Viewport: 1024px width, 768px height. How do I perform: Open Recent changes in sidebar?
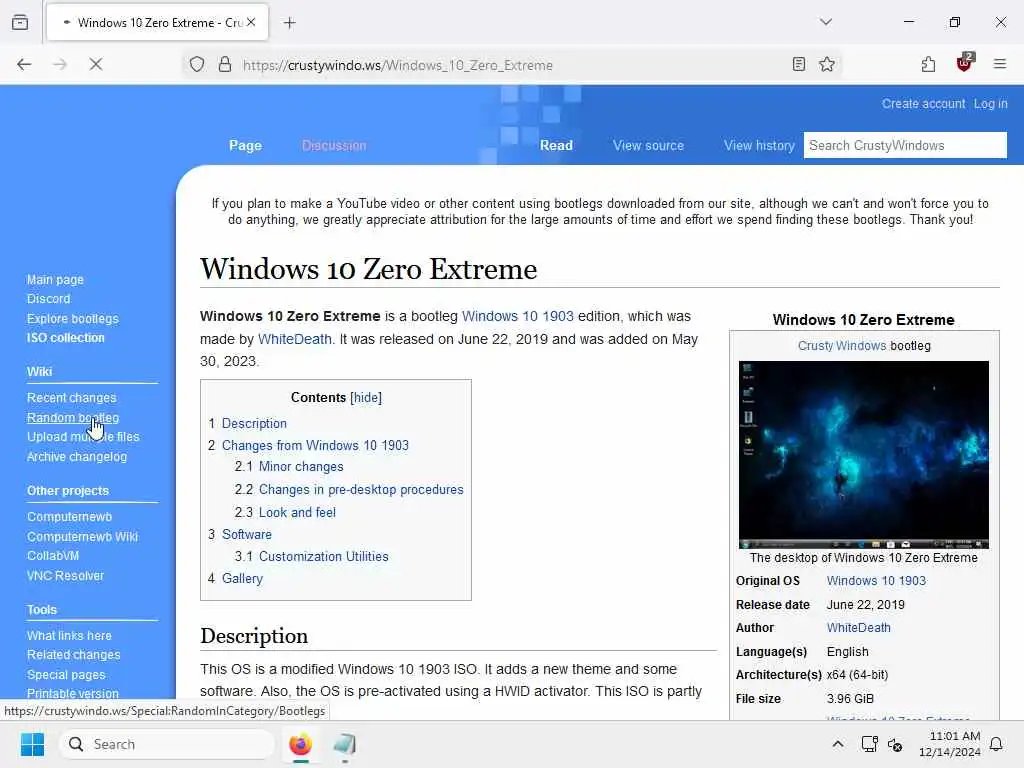71,398
